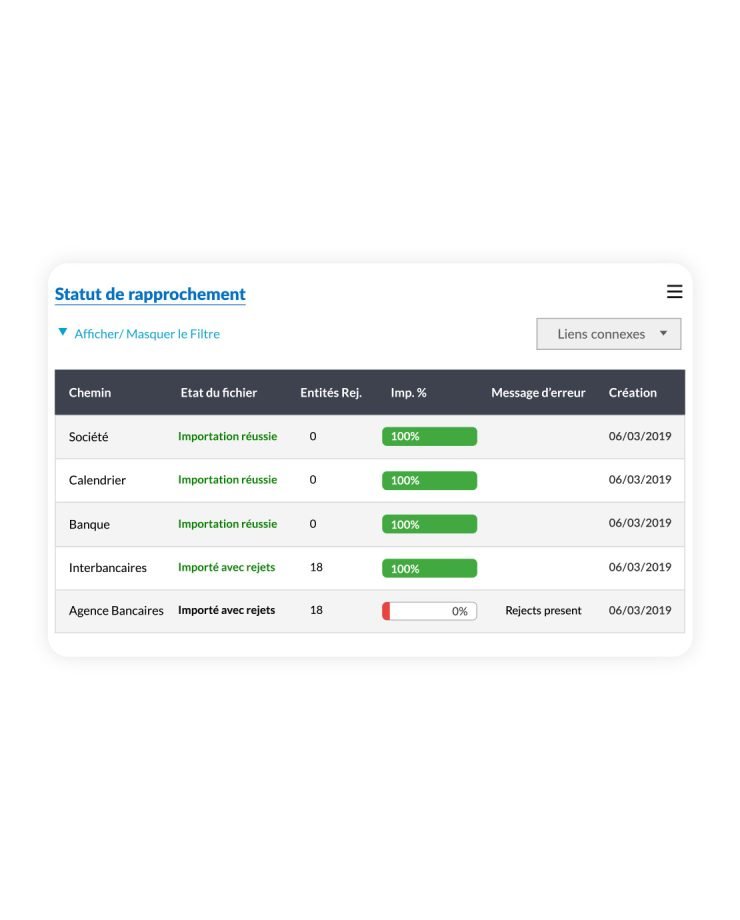Select the Interbancaires row name
The width and height of the screenshot is (740, 920).
108,567
